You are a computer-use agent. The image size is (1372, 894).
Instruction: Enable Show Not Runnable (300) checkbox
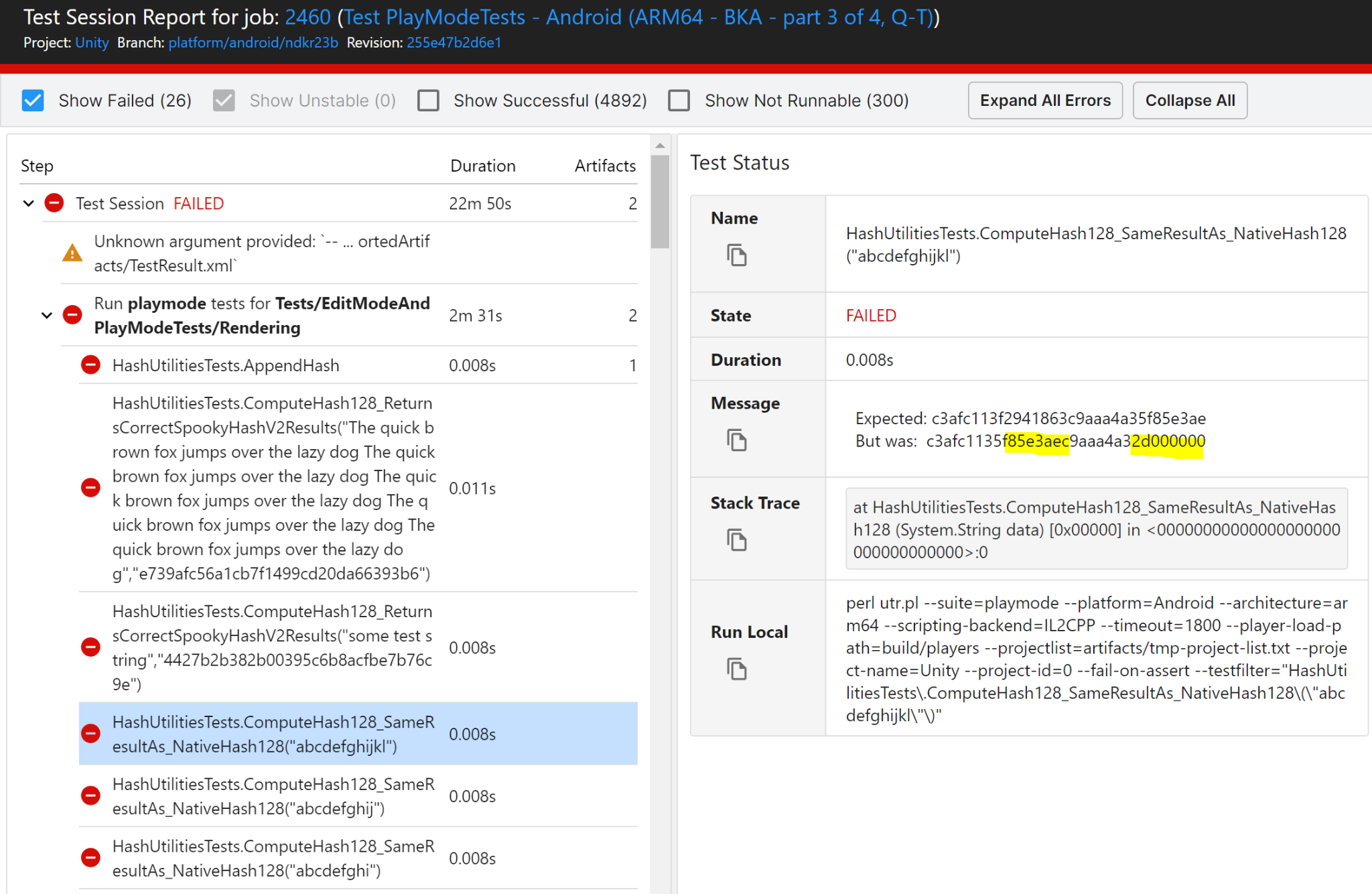click(x=679, y=101)
